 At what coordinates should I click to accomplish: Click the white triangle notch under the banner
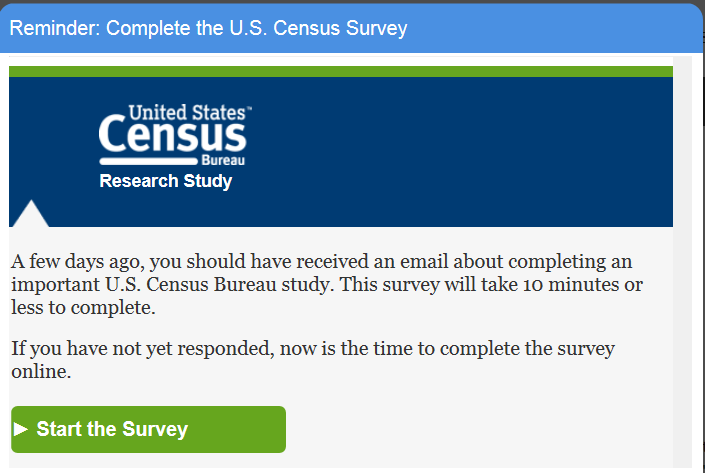[31, 215]
